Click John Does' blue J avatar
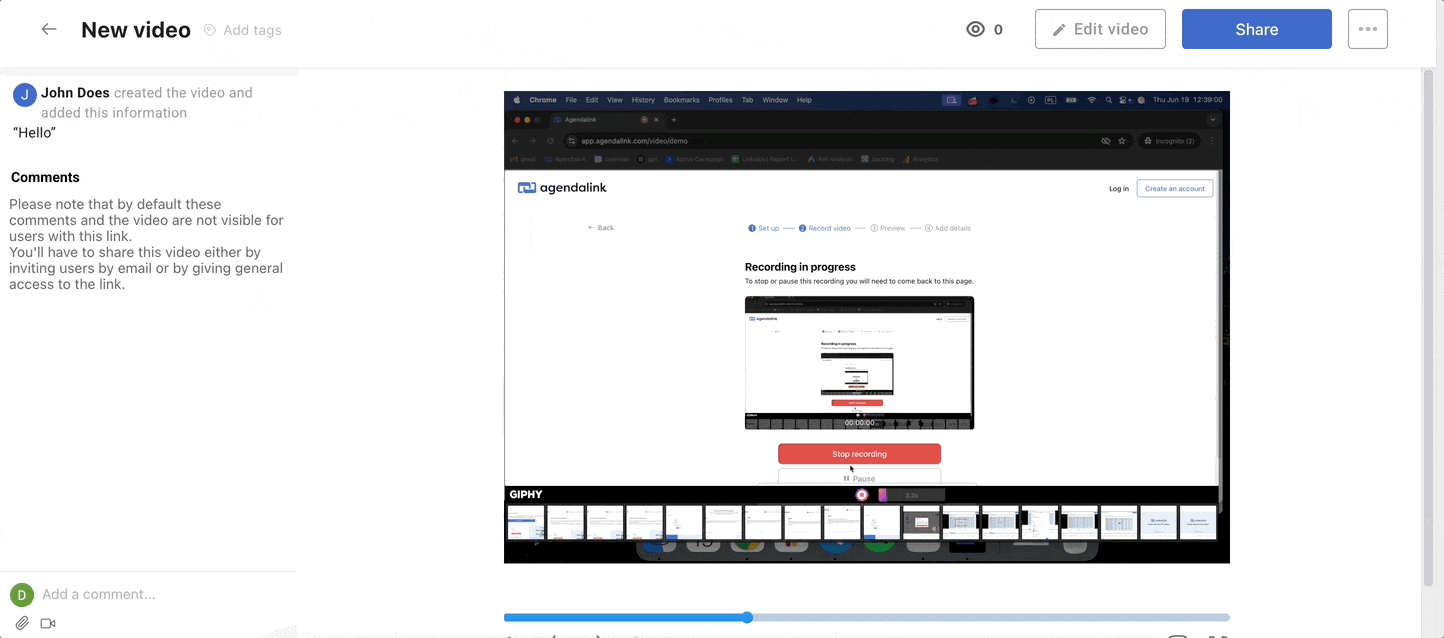 pos(25,95)
